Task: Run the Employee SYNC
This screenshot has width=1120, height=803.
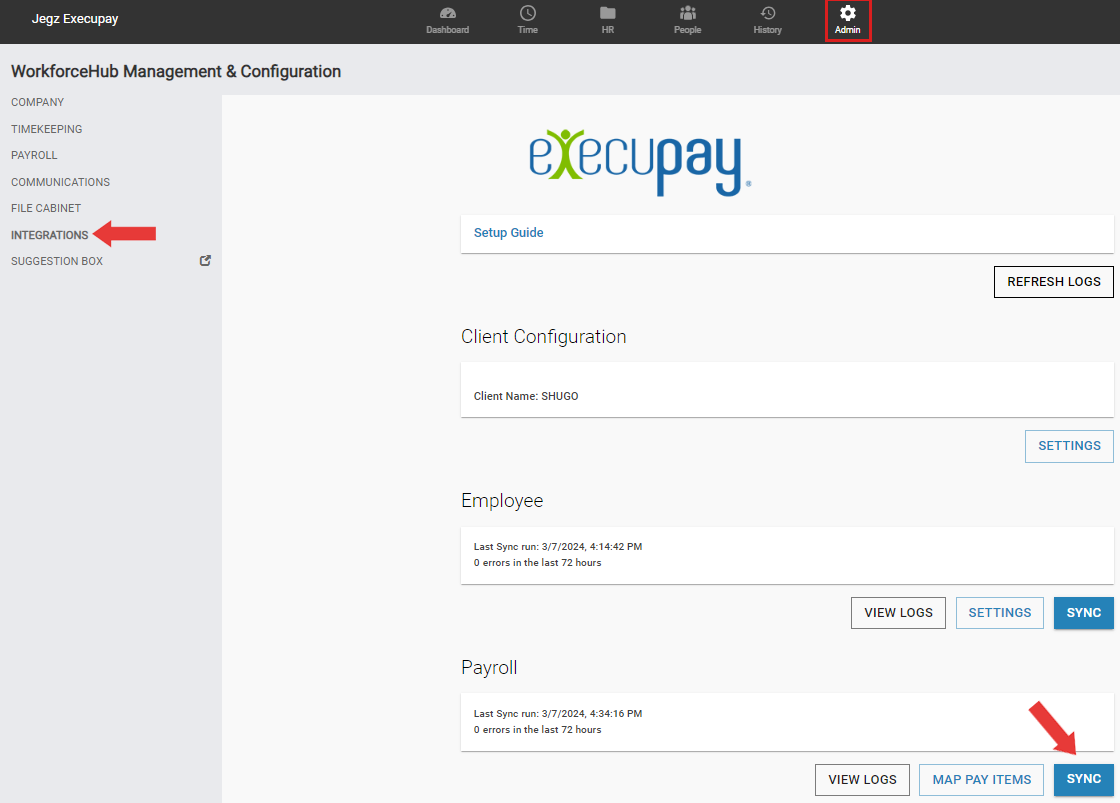Action: 1083,612
